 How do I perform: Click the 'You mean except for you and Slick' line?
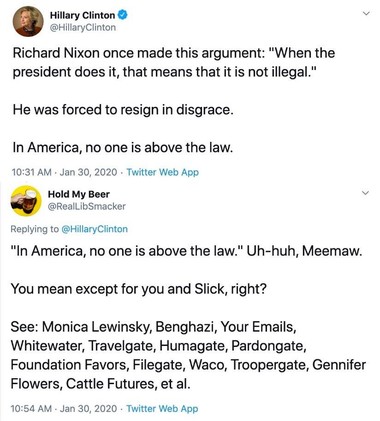tap(139, 289)
